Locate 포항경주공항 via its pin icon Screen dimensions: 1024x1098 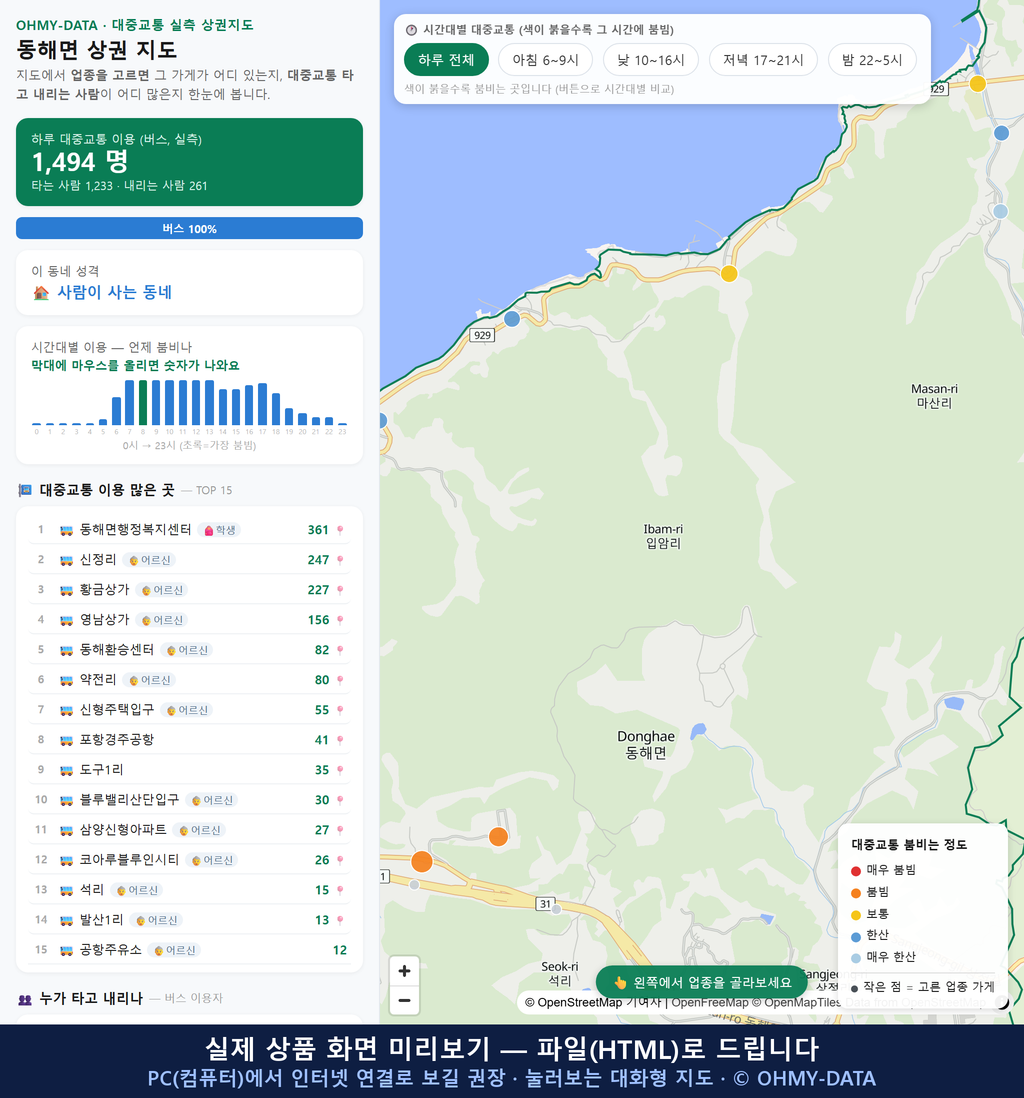click(x=340, y=740)
